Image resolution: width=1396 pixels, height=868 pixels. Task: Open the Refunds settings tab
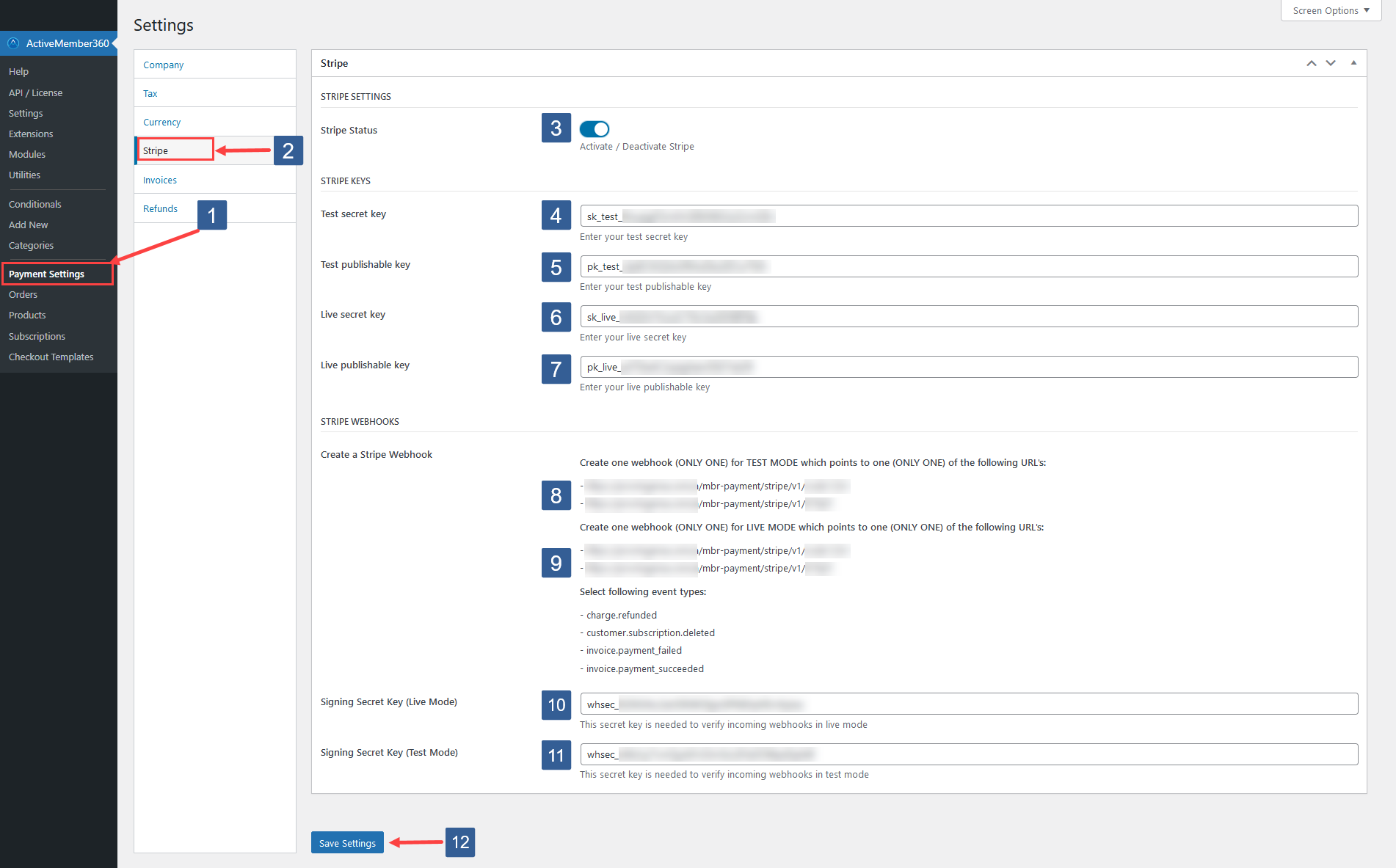click(x=160, y=208)
